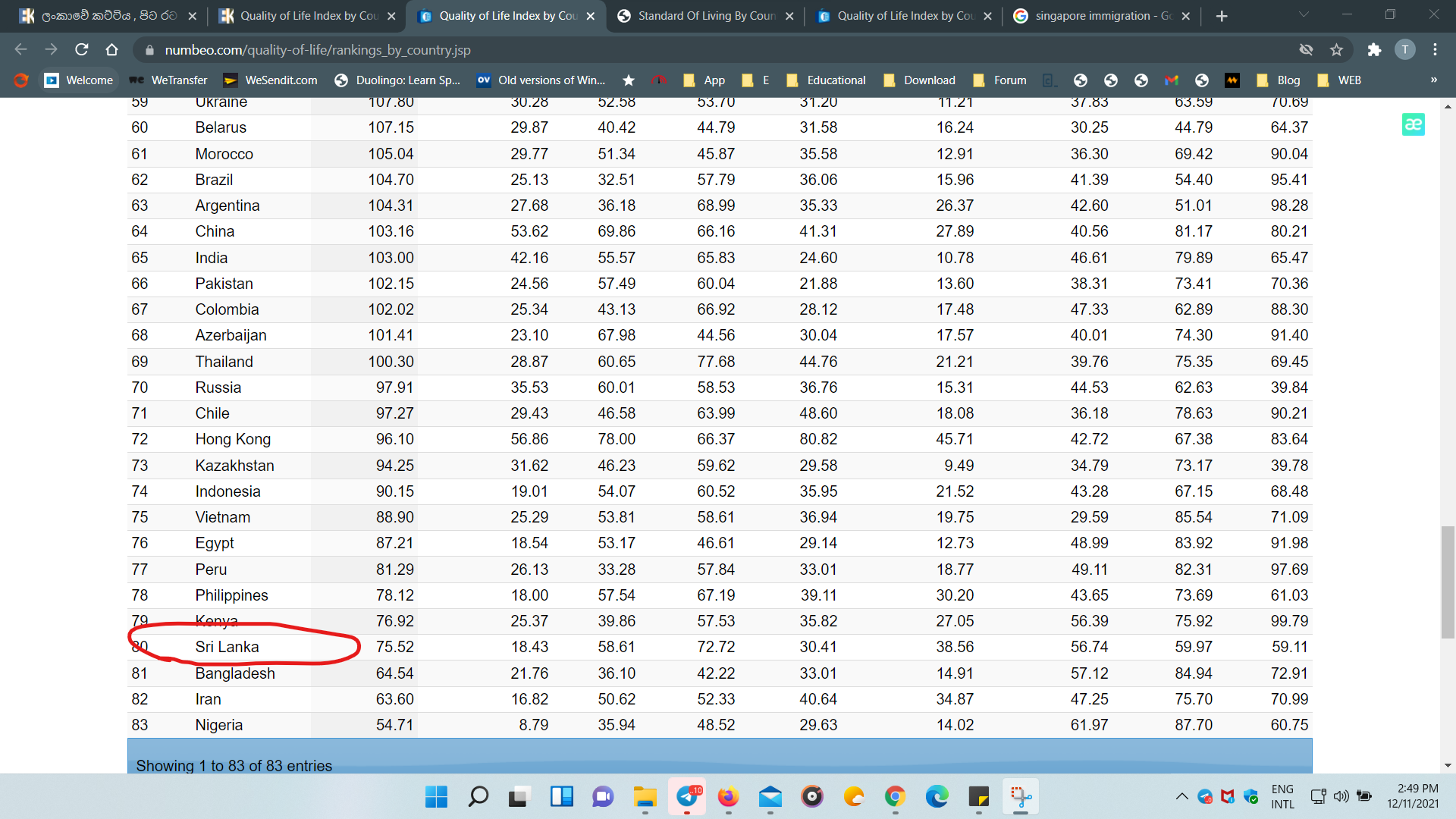Open the Teams Chat taskbar icon

603,796
